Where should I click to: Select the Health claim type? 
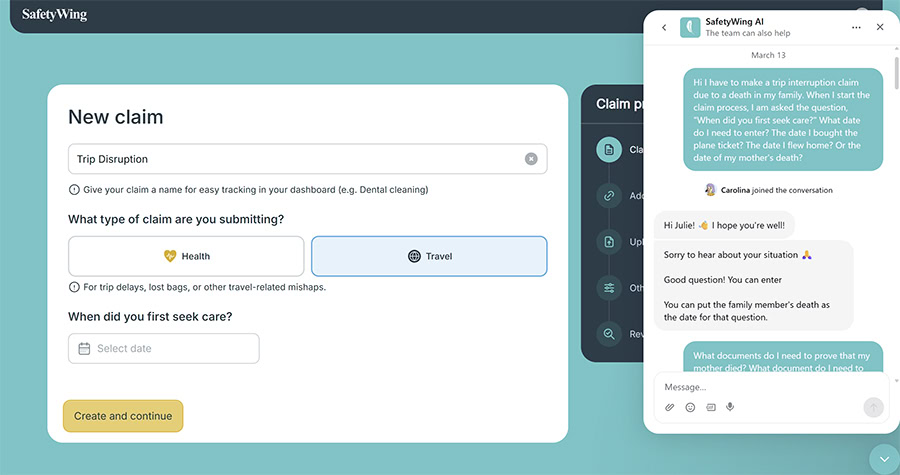pos(186,256)
